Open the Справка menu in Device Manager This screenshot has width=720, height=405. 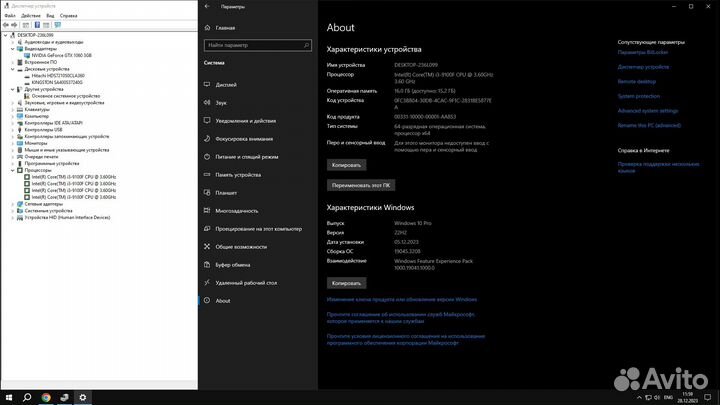click(x=68, y=16)
